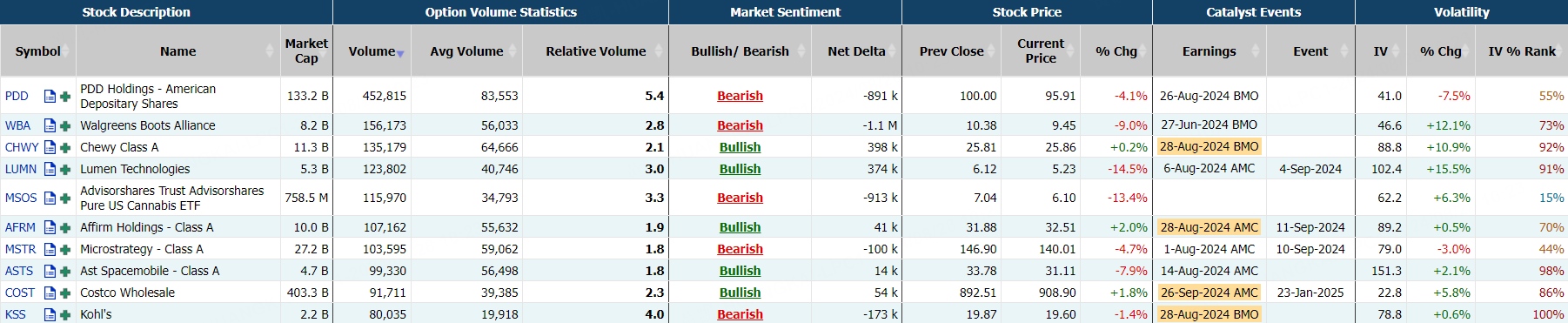Click the green plus next to AFRM

coord(65,227)
